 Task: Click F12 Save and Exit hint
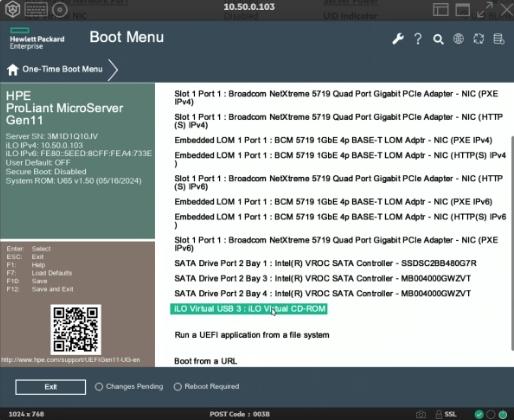click(40, 289)
